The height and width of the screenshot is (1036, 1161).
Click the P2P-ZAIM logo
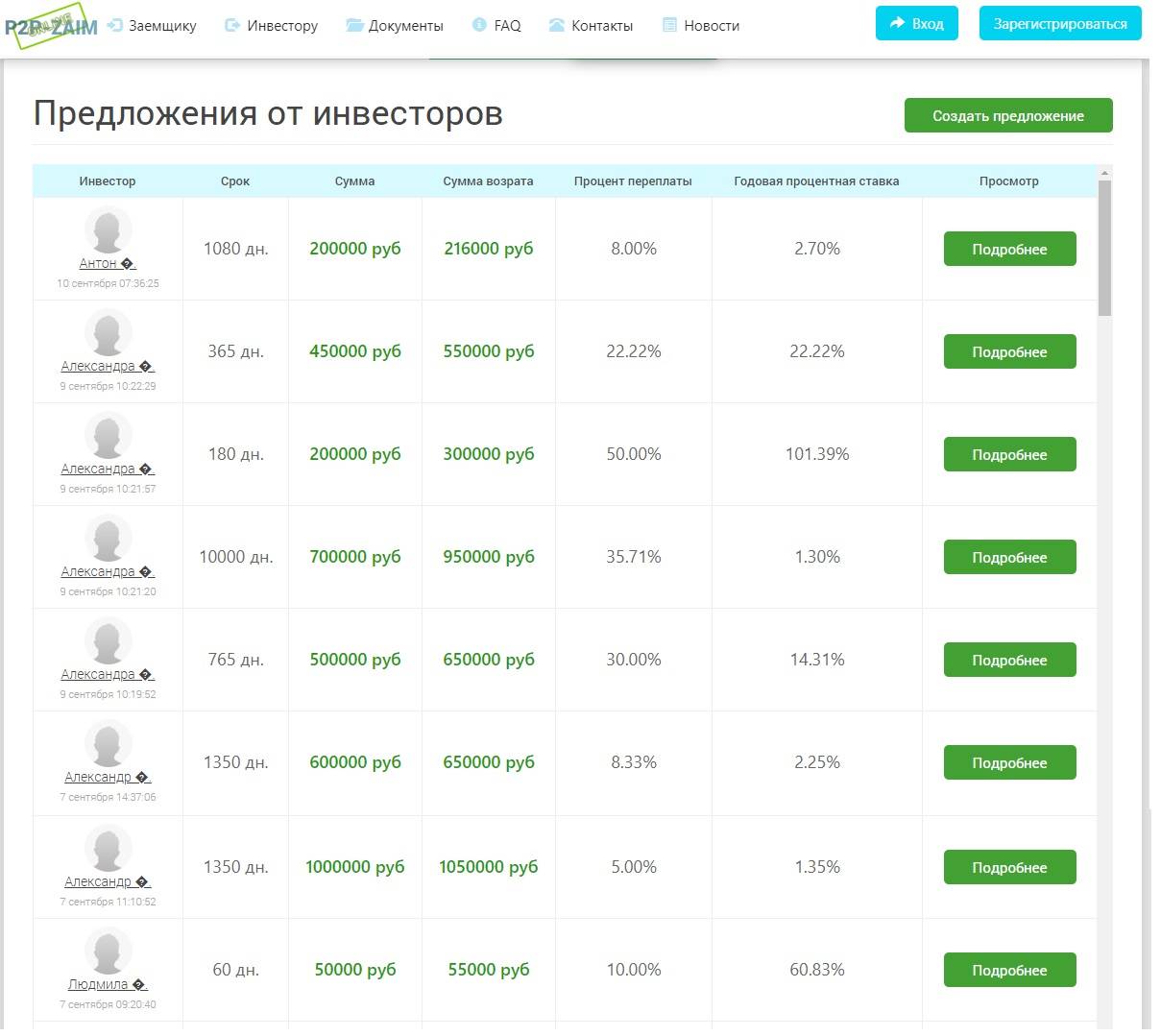(51, 25)
